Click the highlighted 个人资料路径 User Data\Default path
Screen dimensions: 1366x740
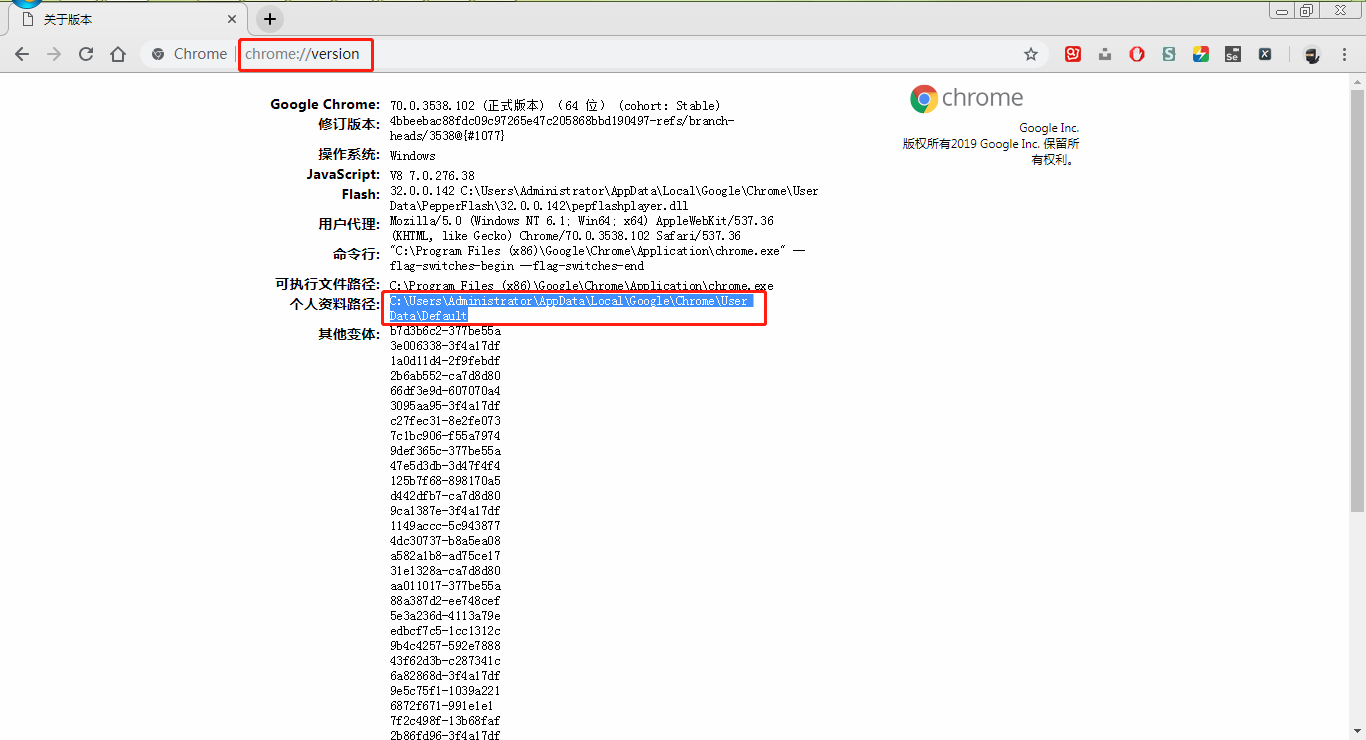[x=570, y=308]
